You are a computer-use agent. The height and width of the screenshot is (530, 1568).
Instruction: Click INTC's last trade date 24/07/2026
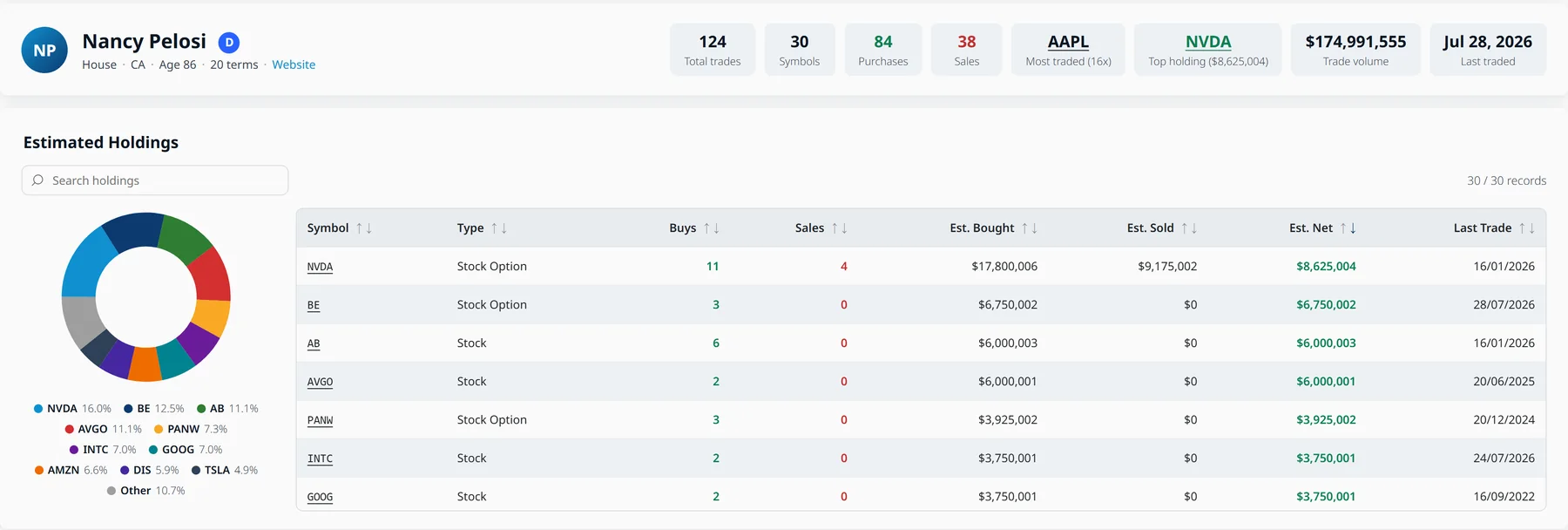pos(1504,459)
